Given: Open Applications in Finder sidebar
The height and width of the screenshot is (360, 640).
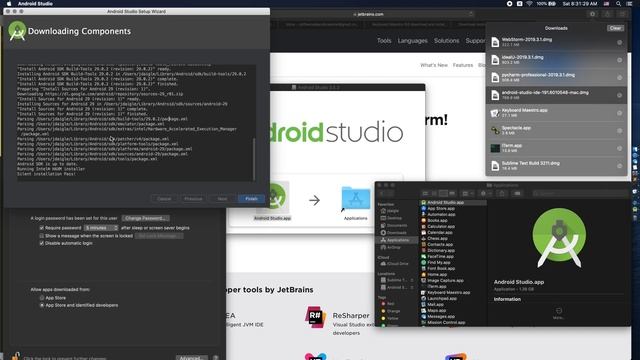Looking at the screenshot, I should (396, 240).
